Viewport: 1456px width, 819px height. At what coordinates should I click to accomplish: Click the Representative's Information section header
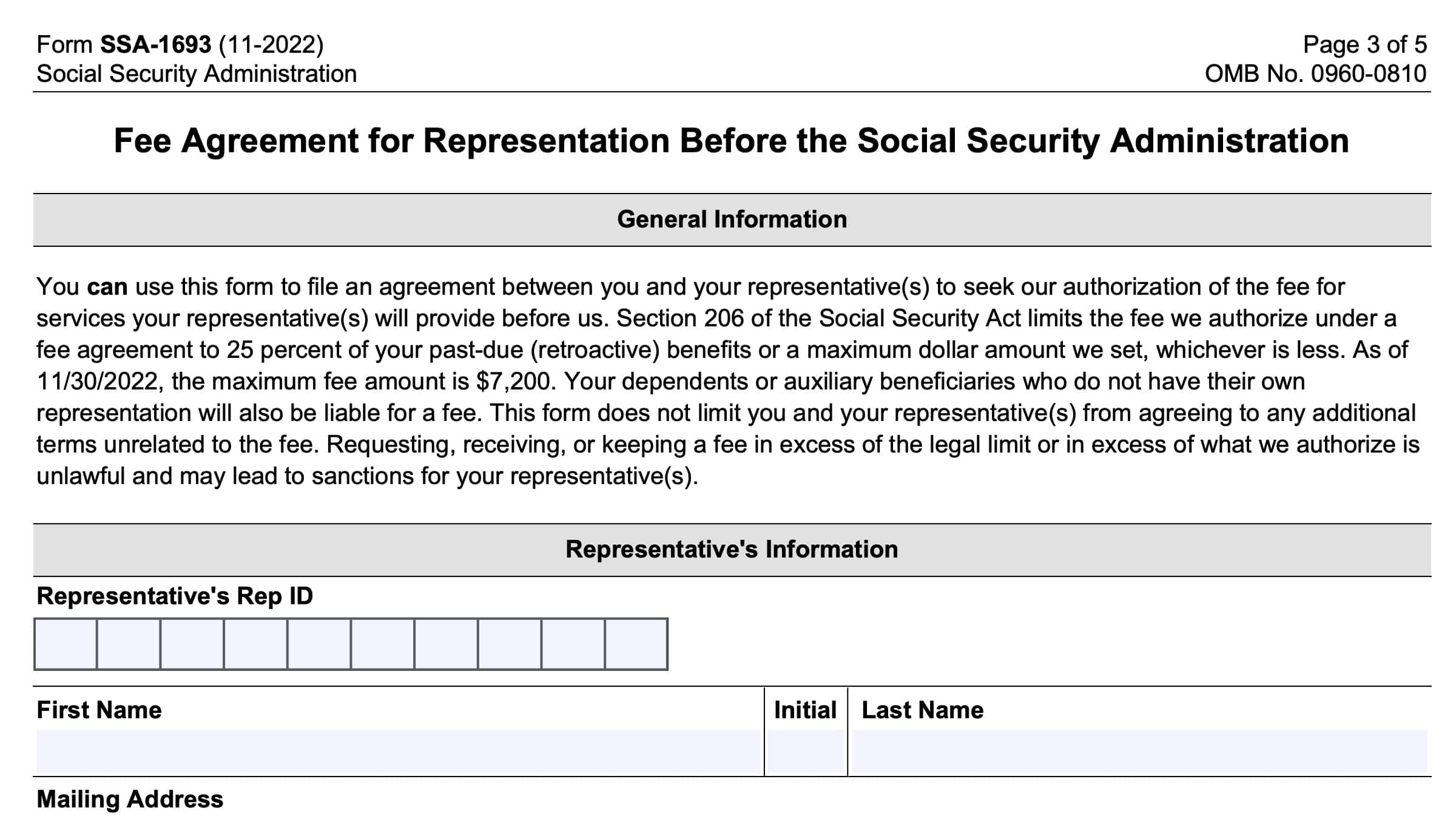732,550
